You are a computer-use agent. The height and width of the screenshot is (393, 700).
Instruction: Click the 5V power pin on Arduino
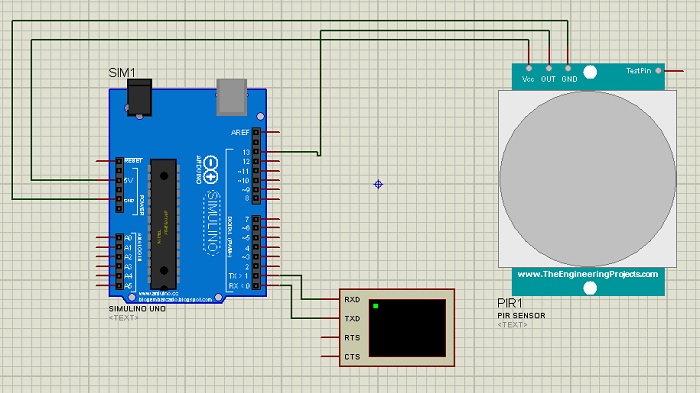pyautogui.click(x=119, y=180)
